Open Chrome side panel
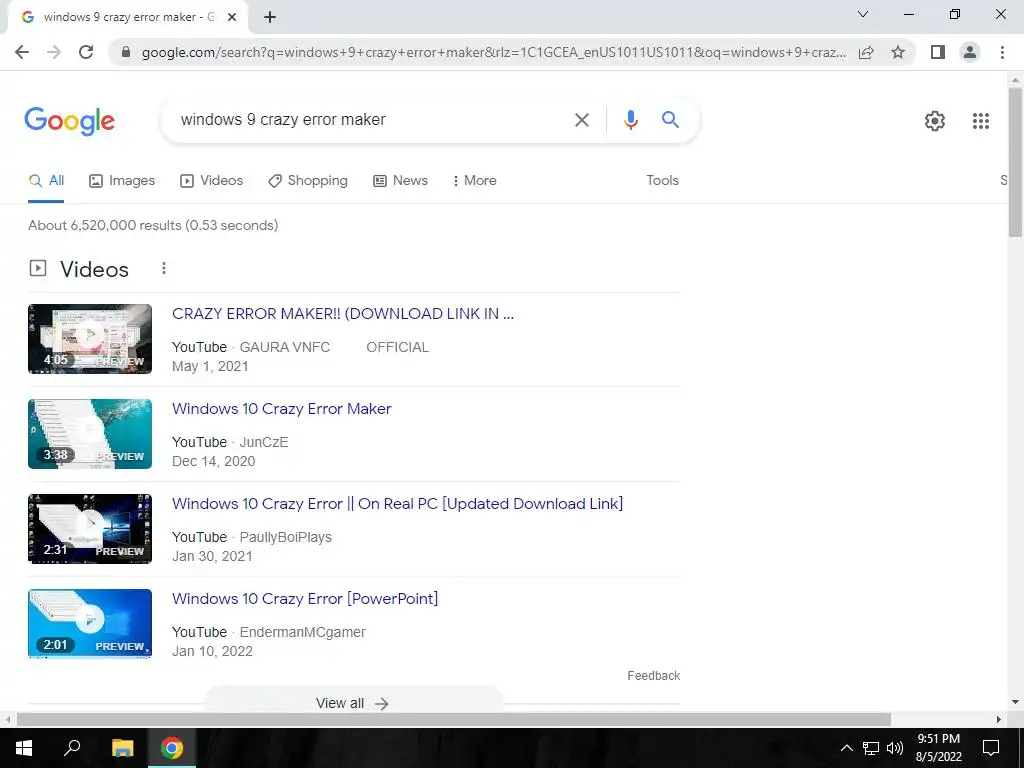Screen dimensions: 1024x768 [938, 52]
